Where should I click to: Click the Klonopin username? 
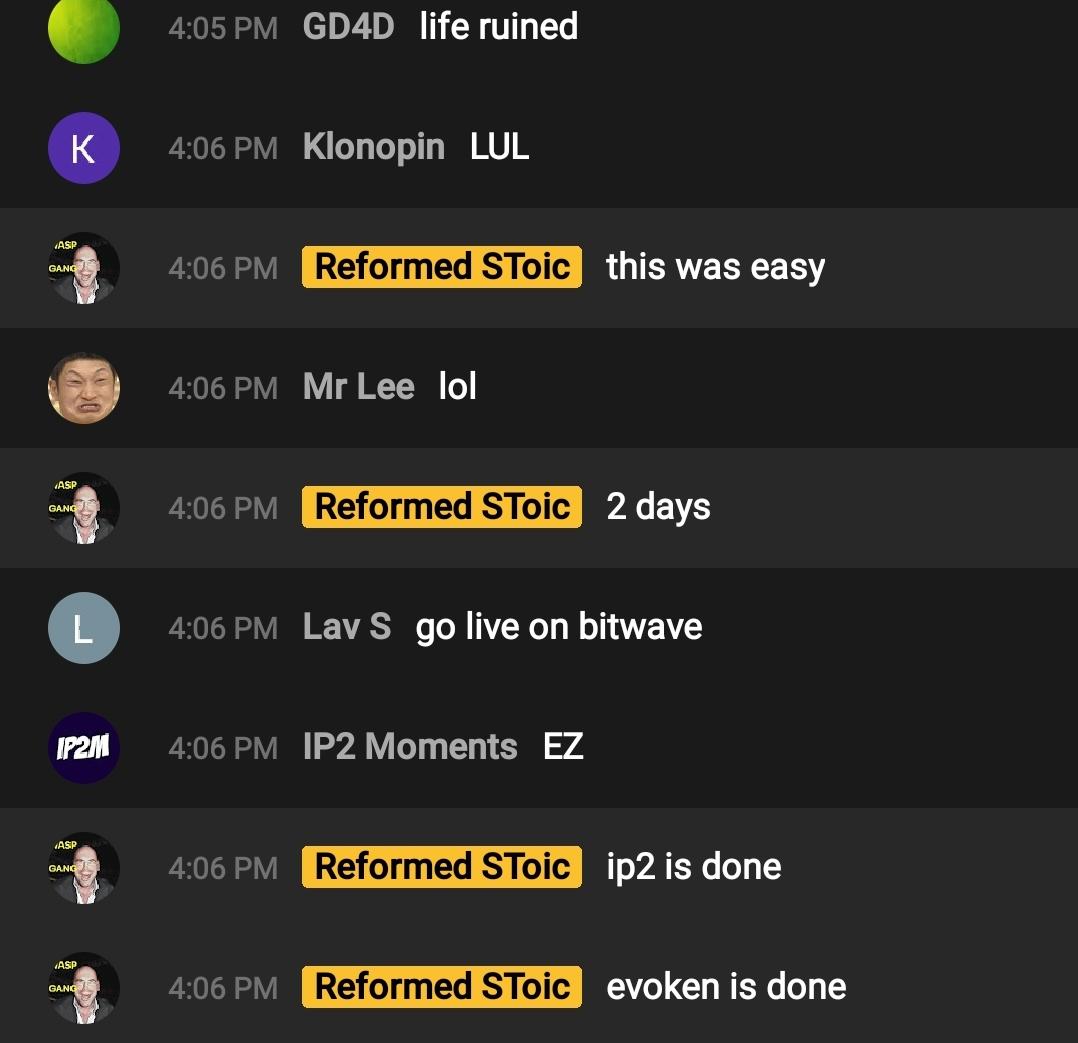tap(374, 147)
